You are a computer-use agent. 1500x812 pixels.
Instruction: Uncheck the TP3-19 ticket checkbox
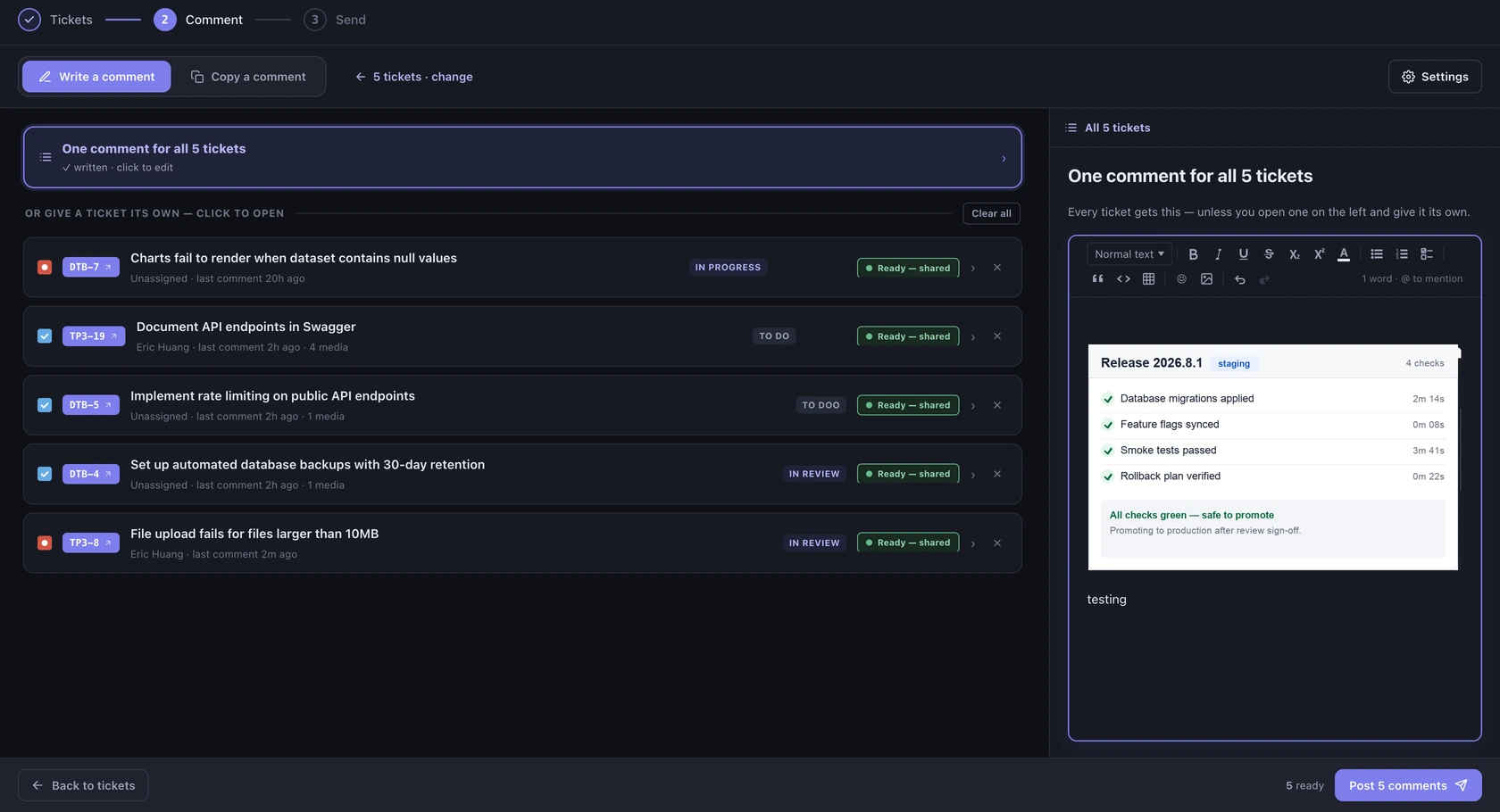[45, 336]
